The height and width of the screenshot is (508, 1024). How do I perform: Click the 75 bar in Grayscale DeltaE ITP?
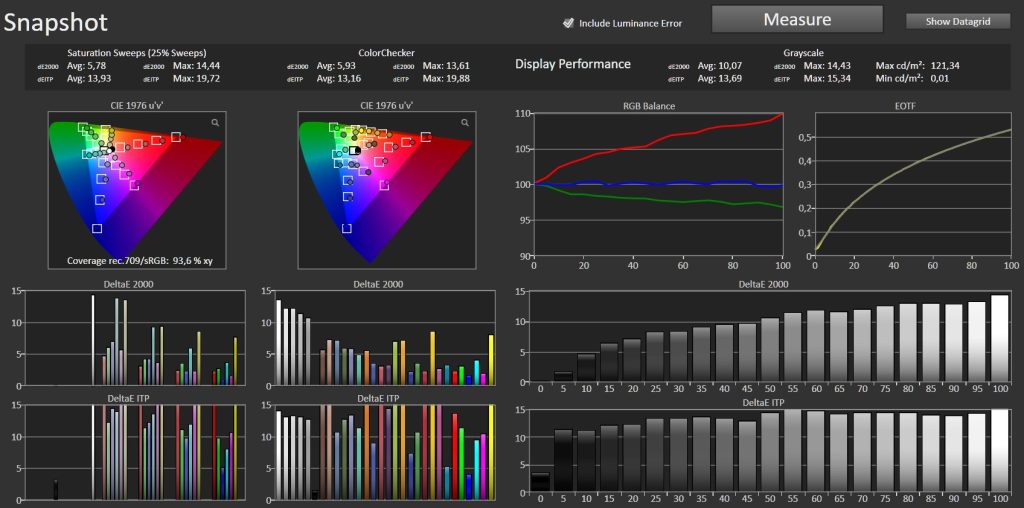[x=885, y=453]
